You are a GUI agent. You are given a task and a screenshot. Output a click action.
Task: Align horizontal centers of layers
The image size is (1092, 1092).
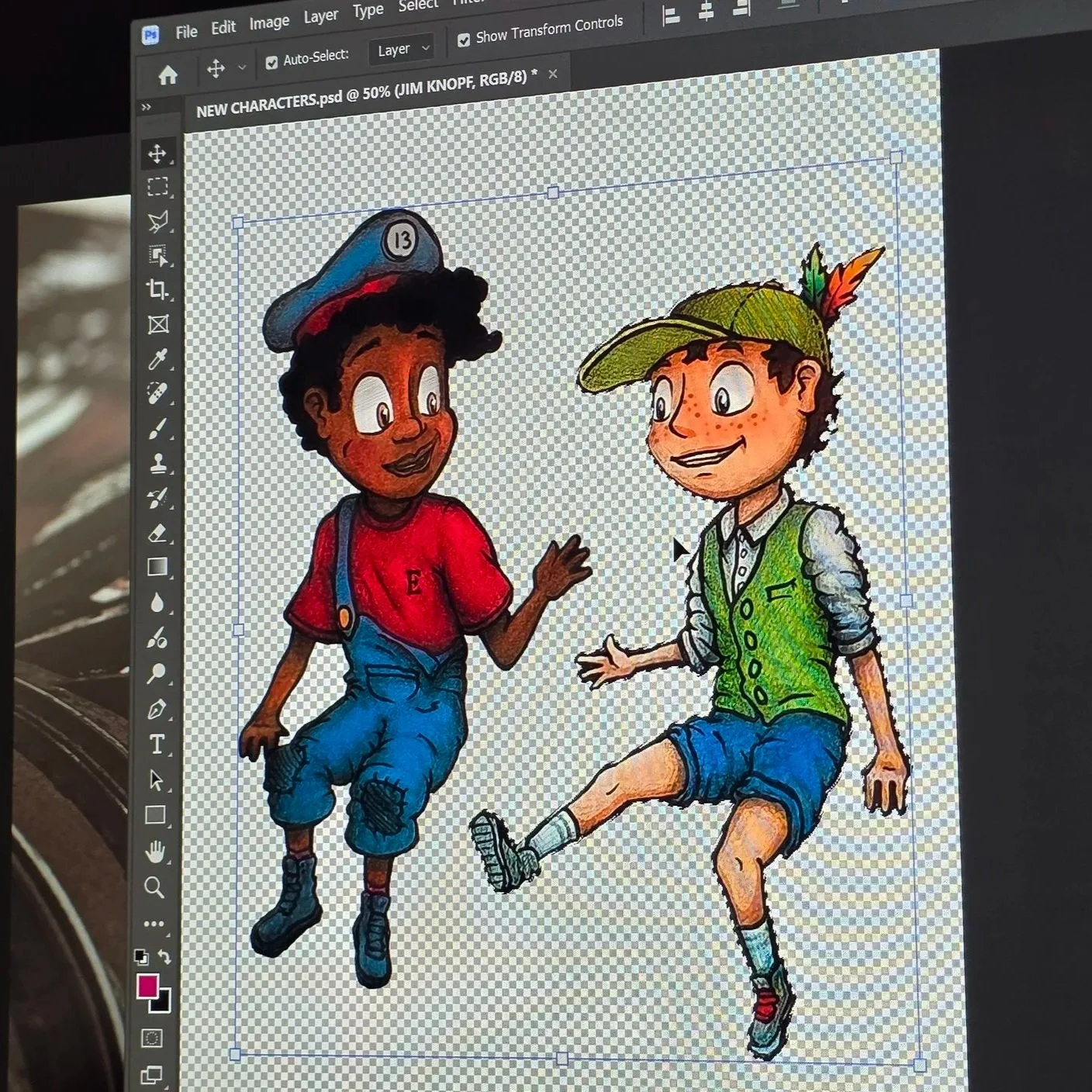coord(706,12)
